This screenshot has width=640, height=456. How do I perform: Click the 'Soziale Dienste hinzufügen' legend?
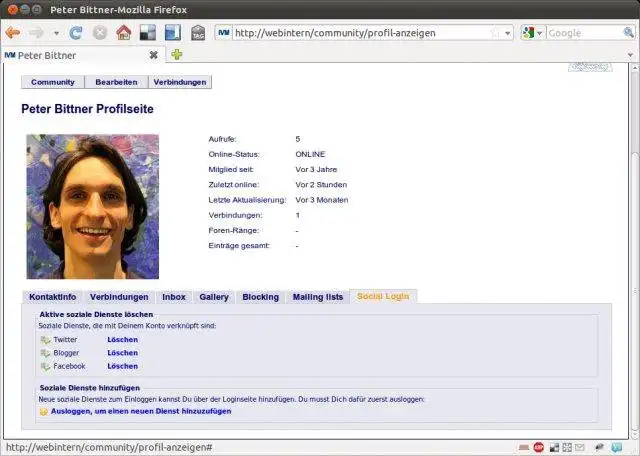(x=90, y=388)
